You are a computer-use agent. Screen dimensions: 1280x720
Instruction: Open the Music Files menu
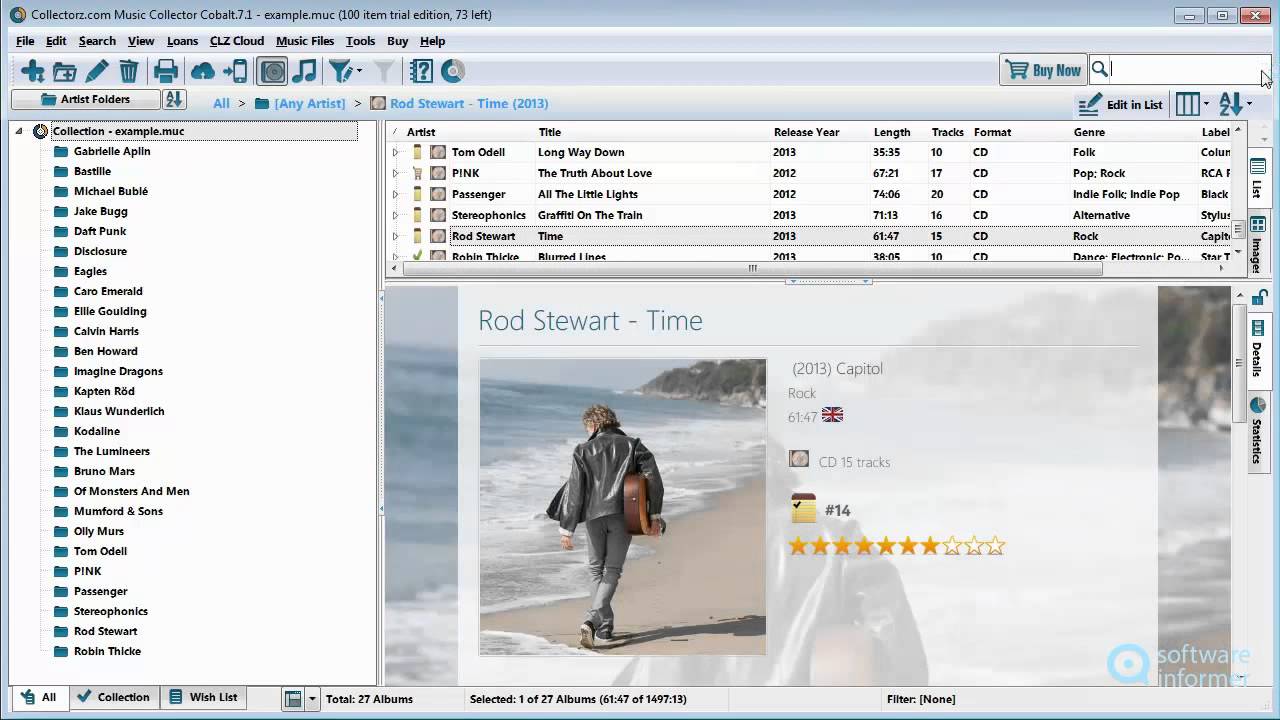pyautogui.click(x=305, y=41)
